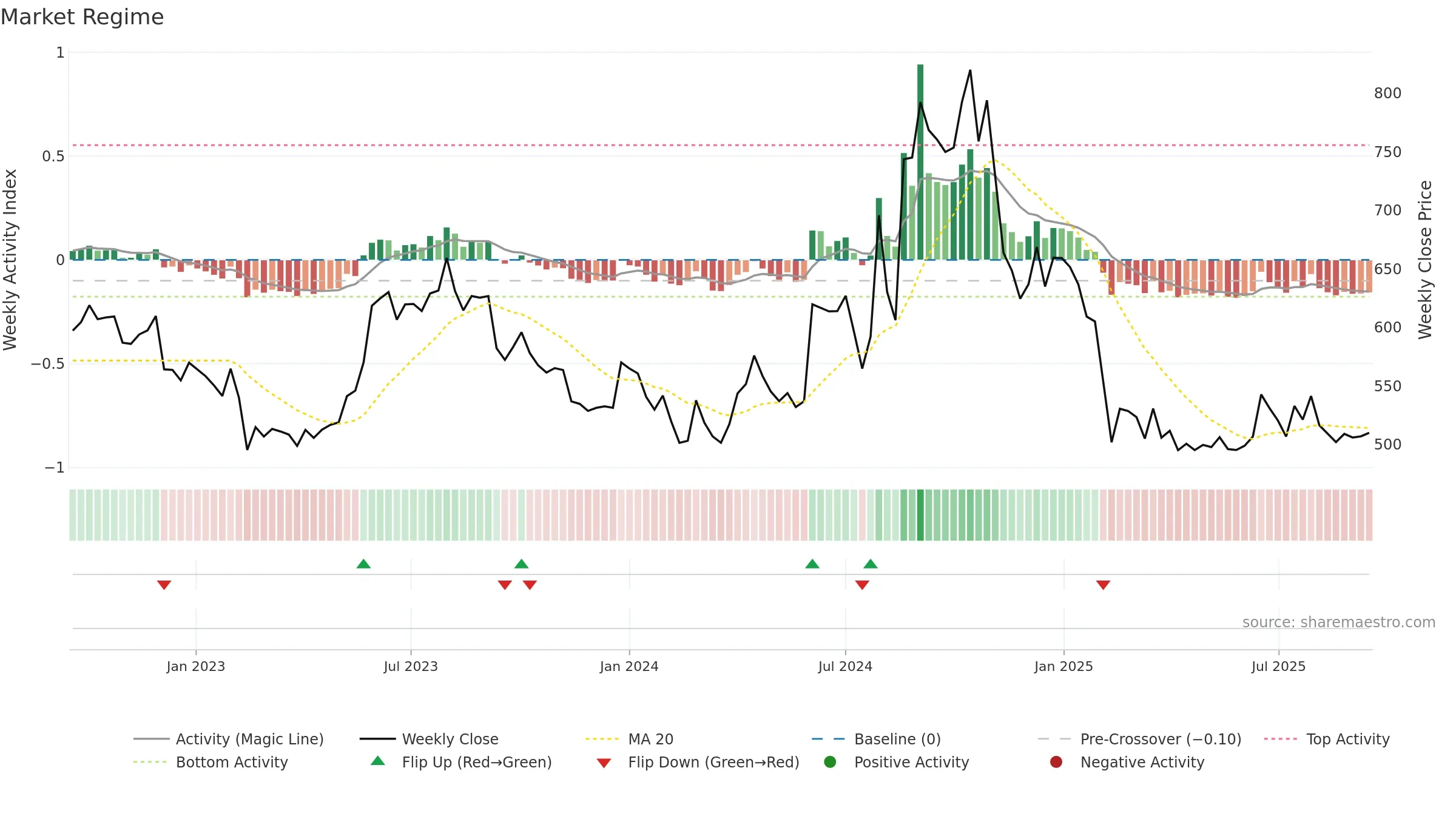Toggle the MA 20 legend entry

click(x=629, y=739)
